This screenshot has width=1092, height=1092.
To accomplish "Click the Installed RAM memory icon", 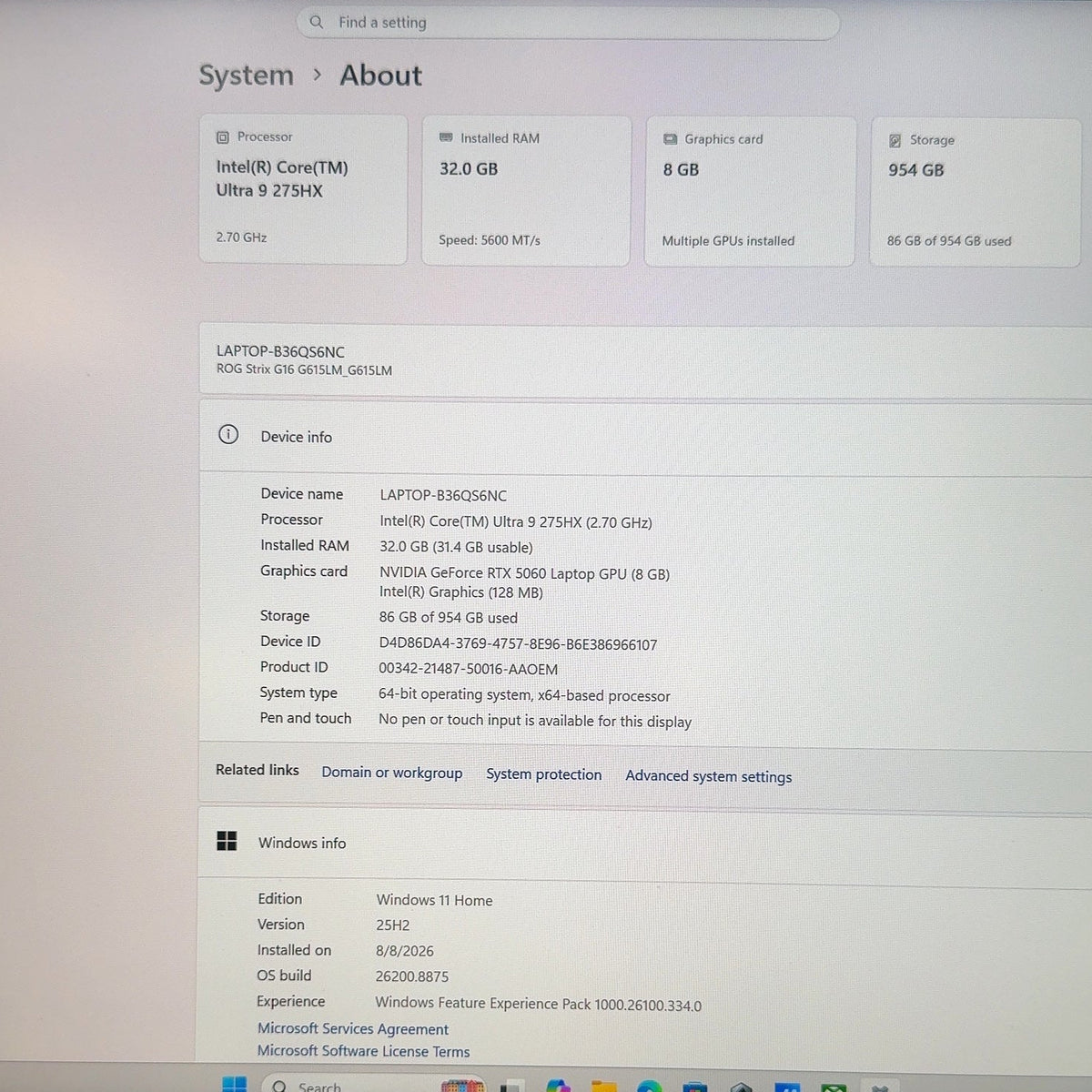I will (x=446, y=138).
